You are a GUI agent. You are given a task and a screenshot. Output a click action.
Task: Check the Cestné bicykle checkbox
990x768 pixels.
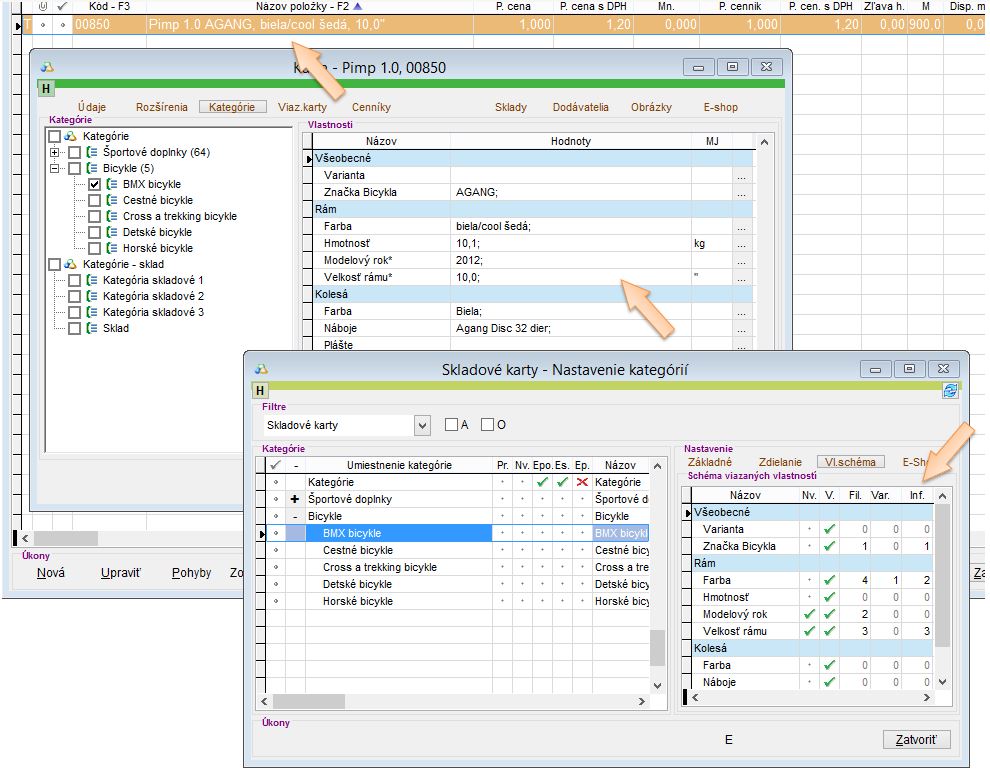94,201
